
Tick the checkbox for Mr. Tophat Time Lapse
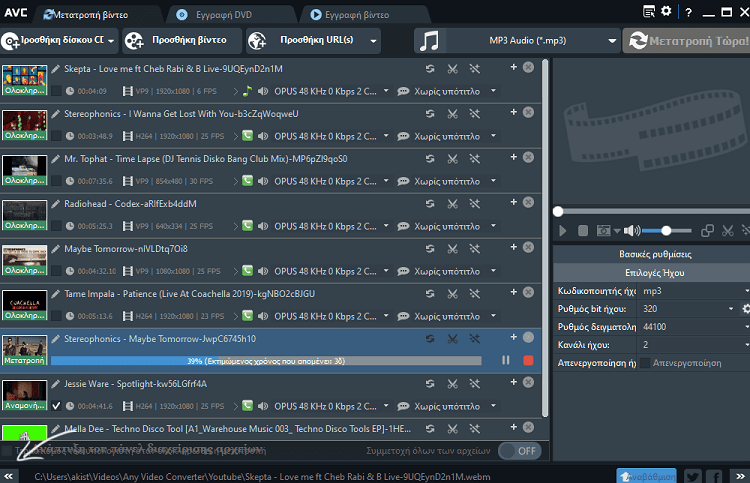coord(56,181)
